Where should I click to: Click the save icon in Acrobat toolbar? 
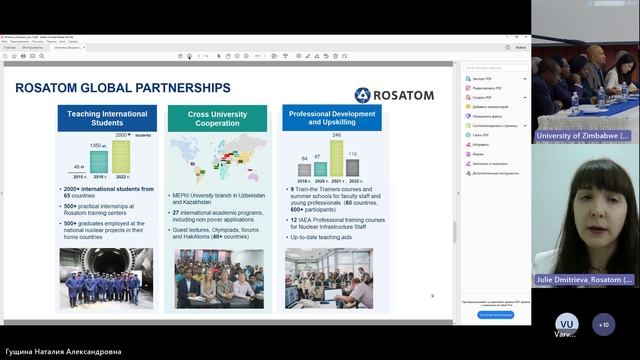point(5,56)
